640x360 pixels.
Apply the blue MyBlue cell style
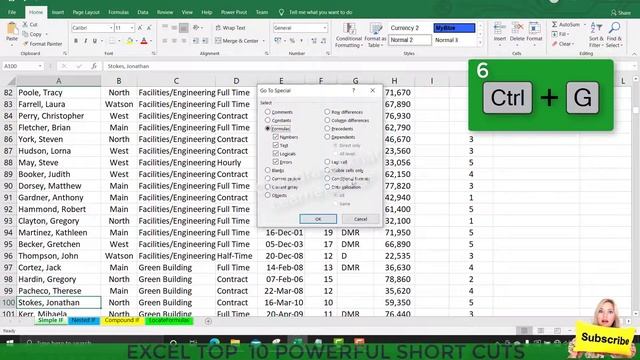coord(454,28)
